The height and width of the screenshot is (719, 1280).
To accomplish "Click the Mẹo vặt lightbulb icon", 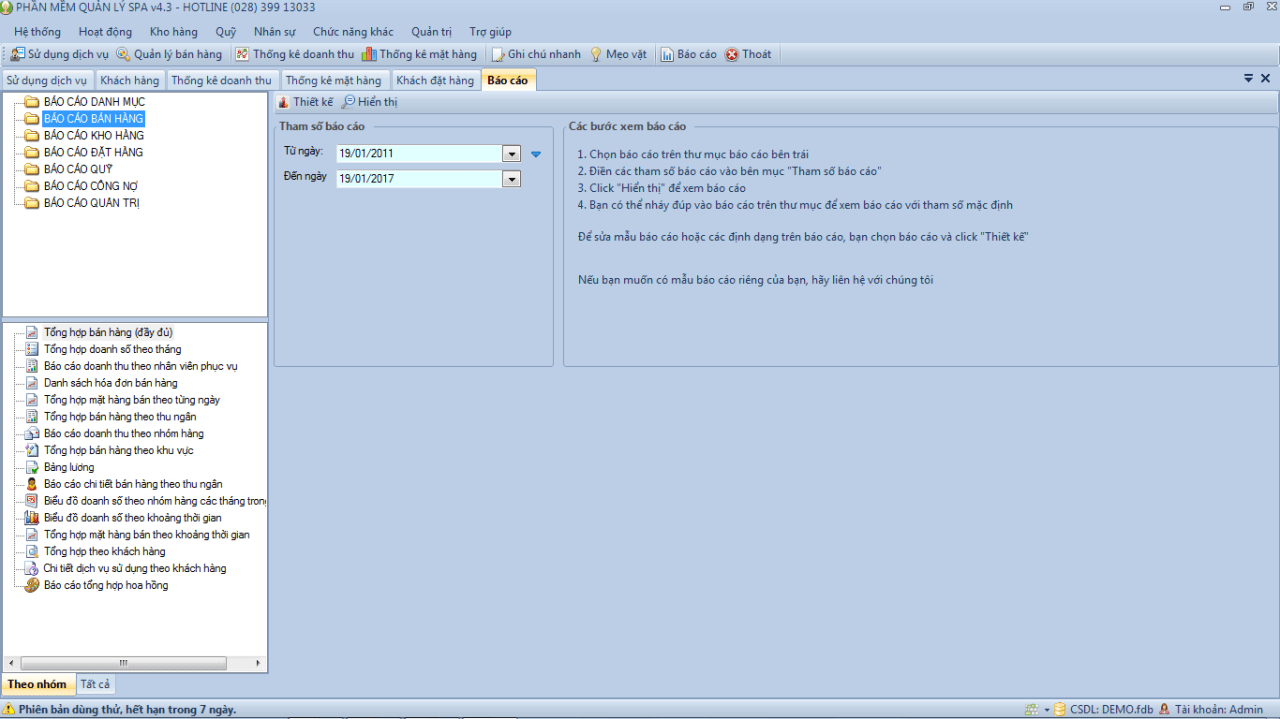I will [x=596, y=54].
